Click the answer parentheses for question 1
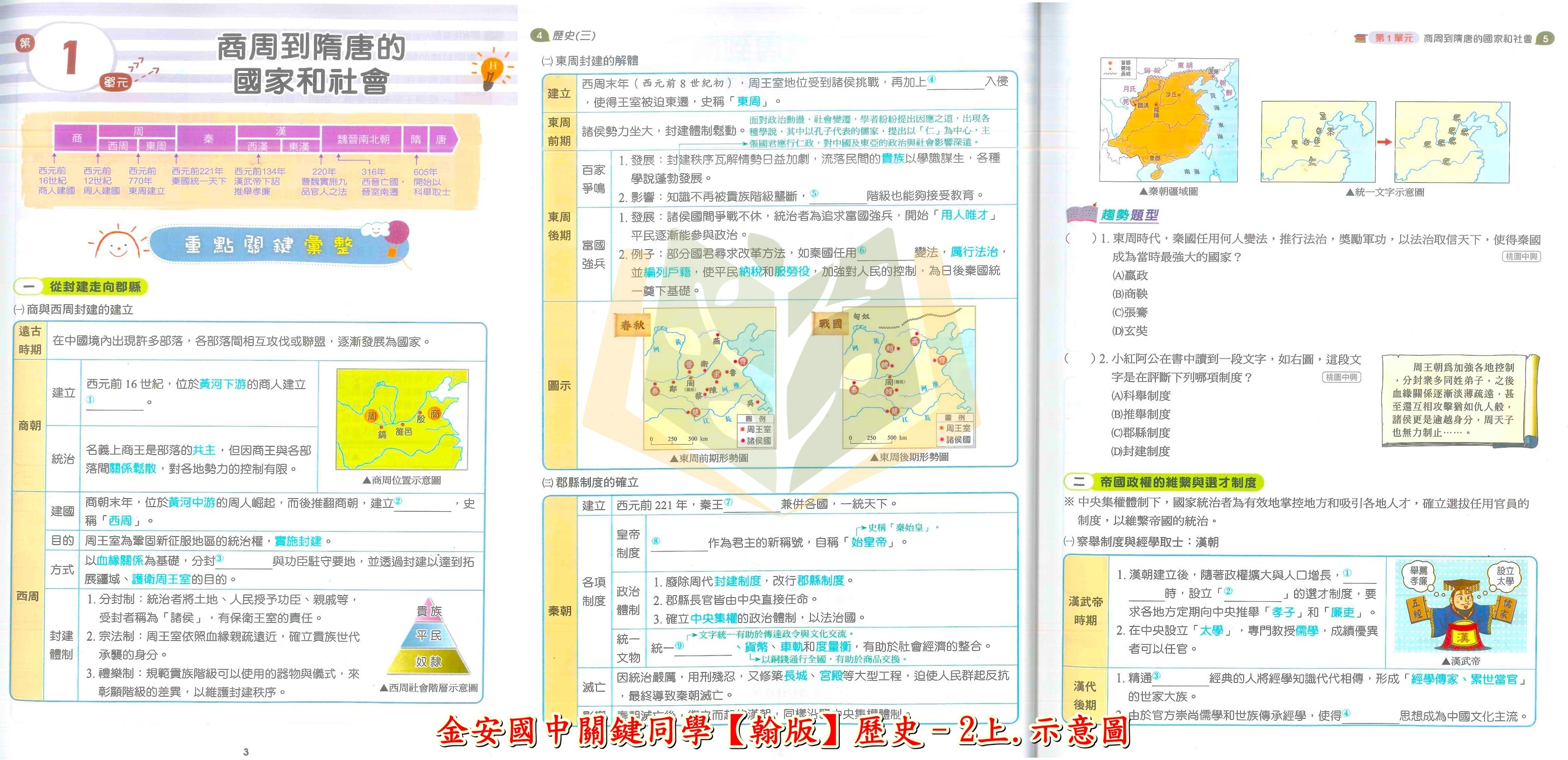The width and height of the screenshot is (1568, 760). tap(1080, 239)
